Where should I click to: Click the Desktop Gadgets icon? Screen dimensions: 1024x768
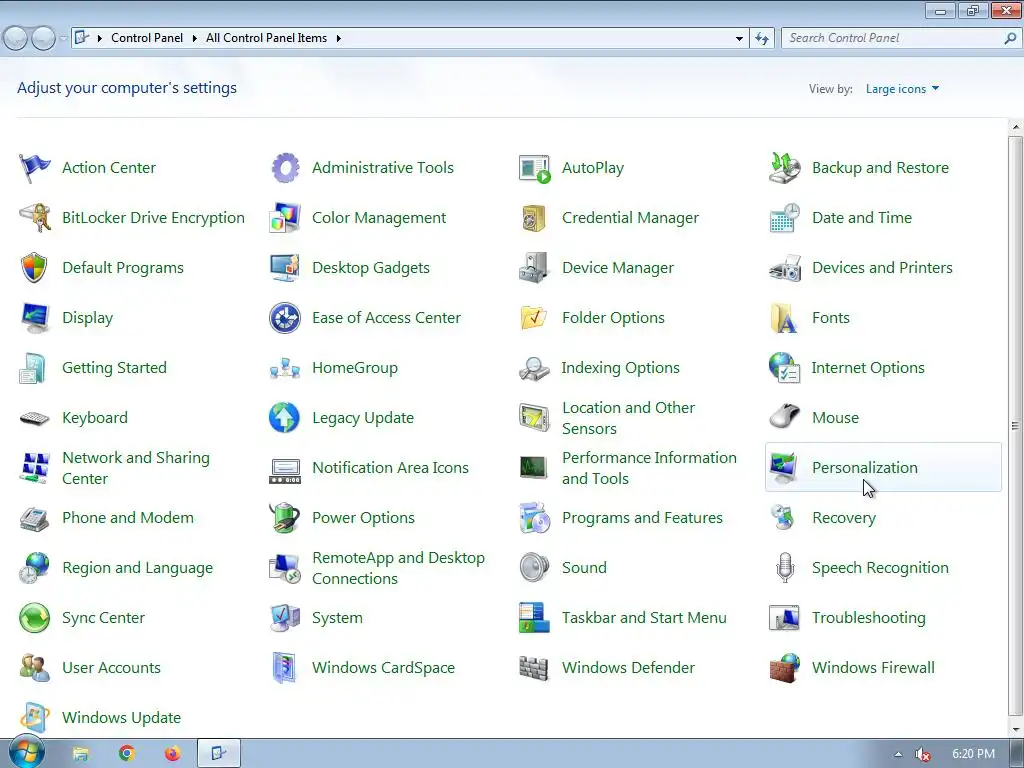pyautogui.click(x=285, y=268)
